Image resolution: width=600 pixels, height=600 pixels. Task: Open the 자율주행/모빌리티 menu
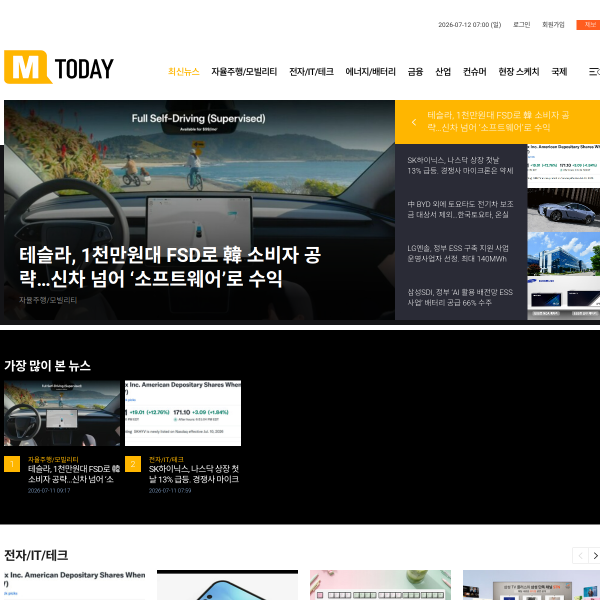click(x=244, y=72)
